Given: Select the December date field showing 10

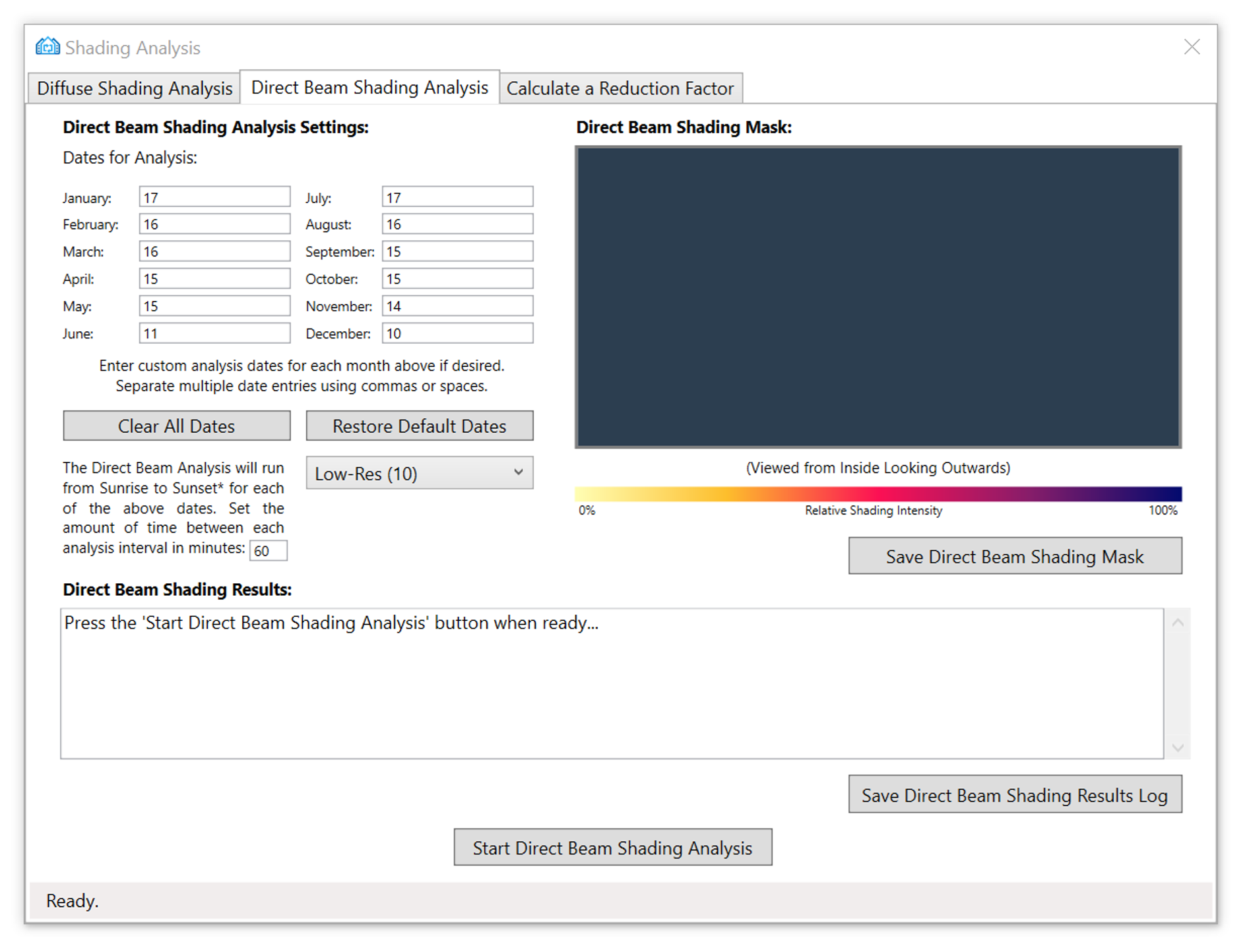Looking at the screenshot, I should [x=457, y=333].
